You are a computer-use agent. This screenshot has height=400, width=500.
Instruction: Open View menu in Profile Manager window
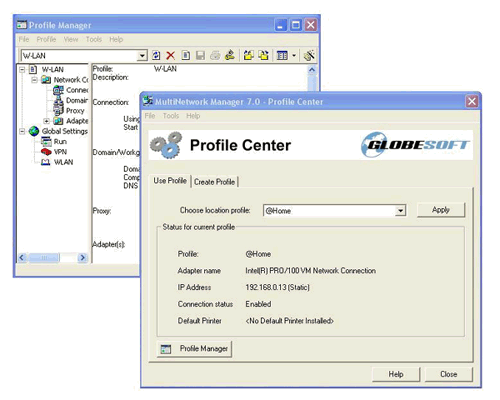coord(71,39)
